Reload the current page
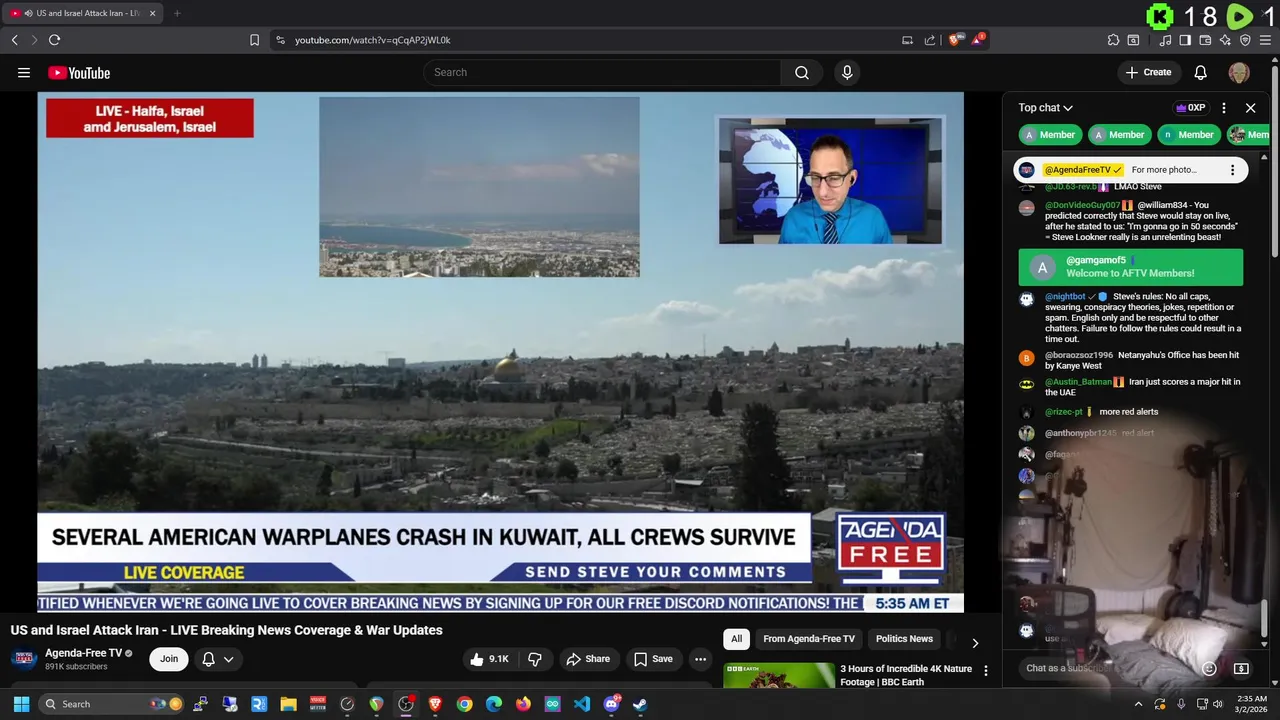1280x720 pixels. pos(54,40)
